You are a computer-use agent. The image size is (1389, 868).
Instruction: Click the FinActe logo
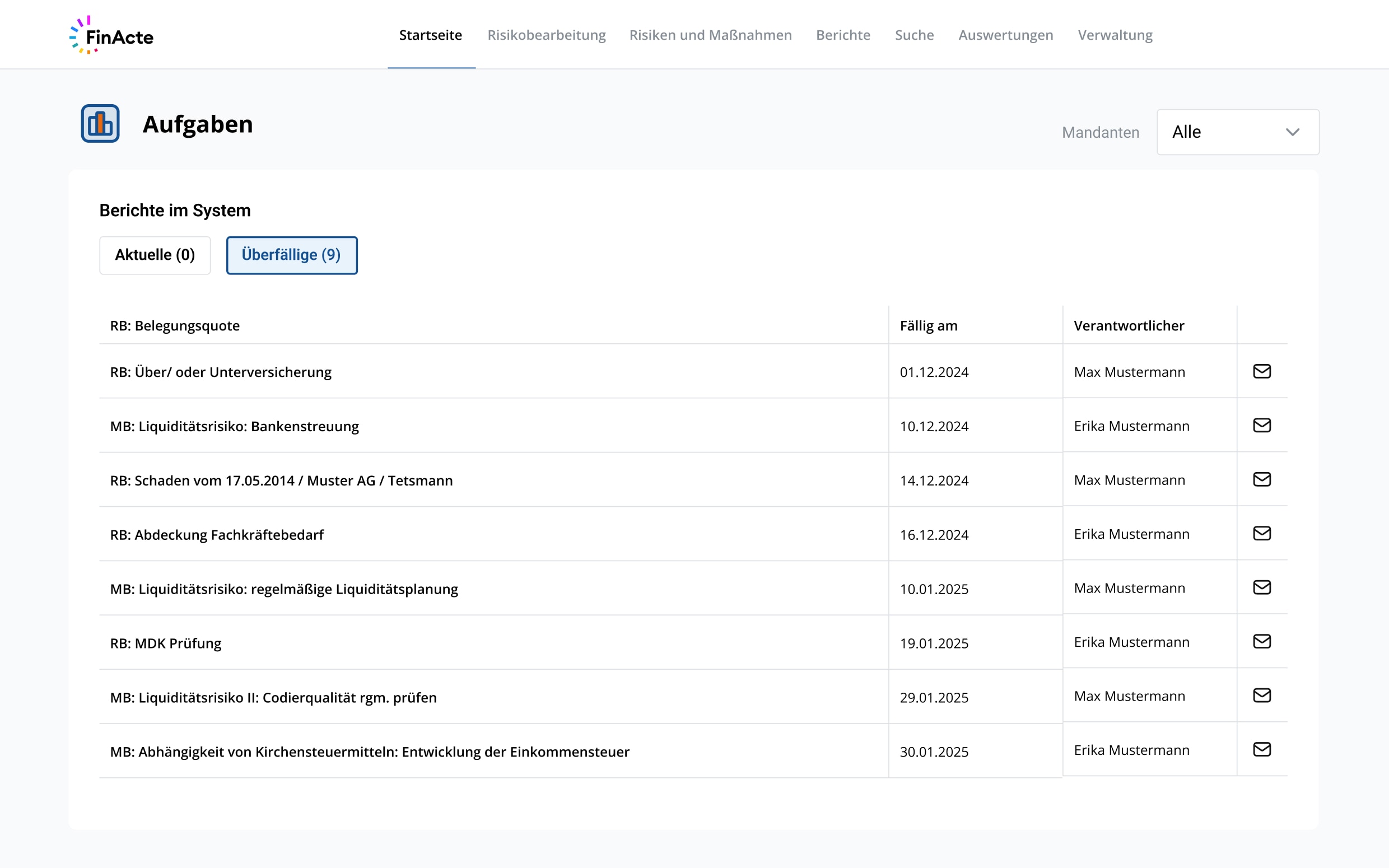click(111, 35)
